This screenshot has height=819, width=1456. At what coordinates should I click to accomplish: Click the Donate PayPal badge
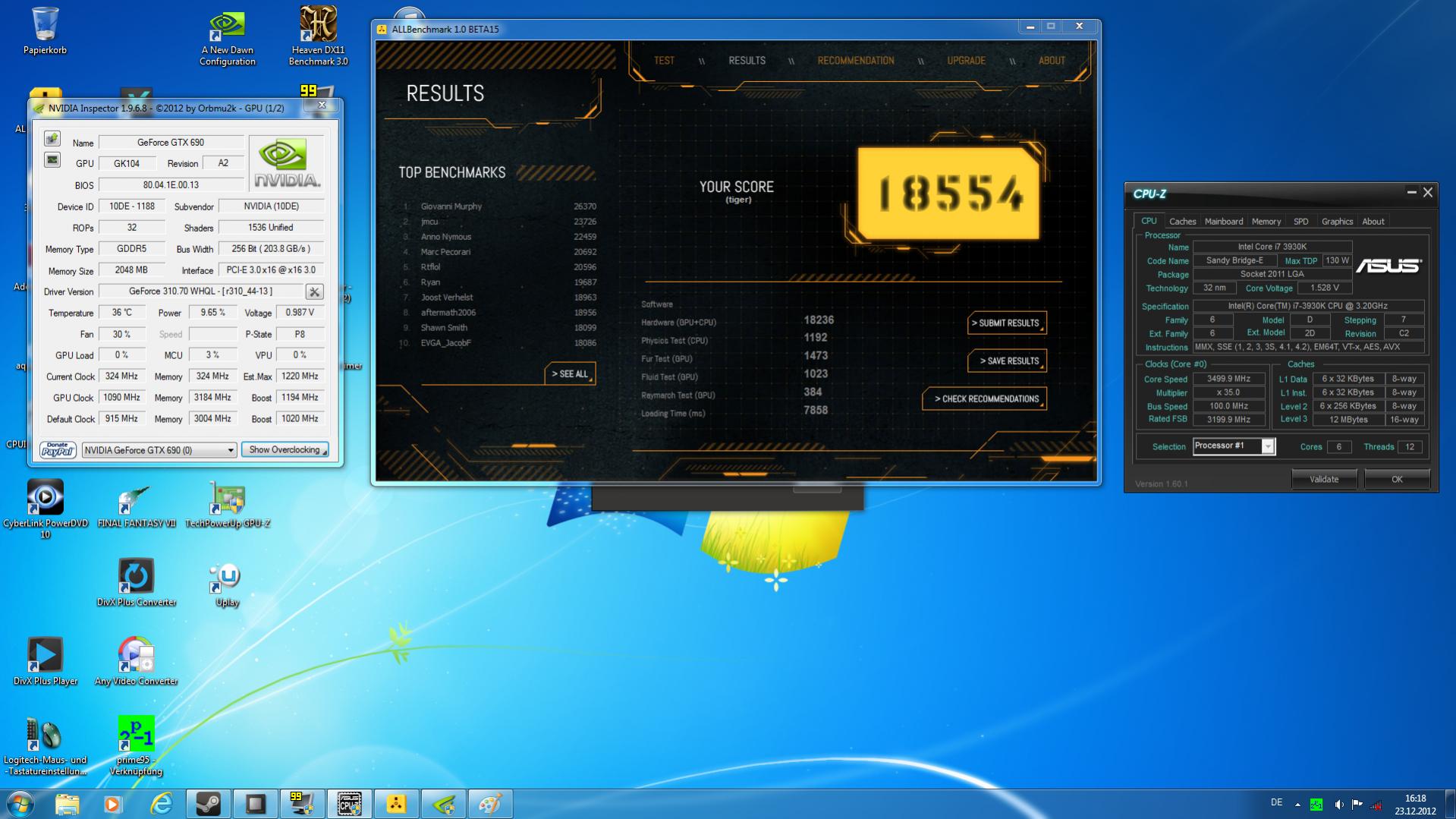coord(58,450)
